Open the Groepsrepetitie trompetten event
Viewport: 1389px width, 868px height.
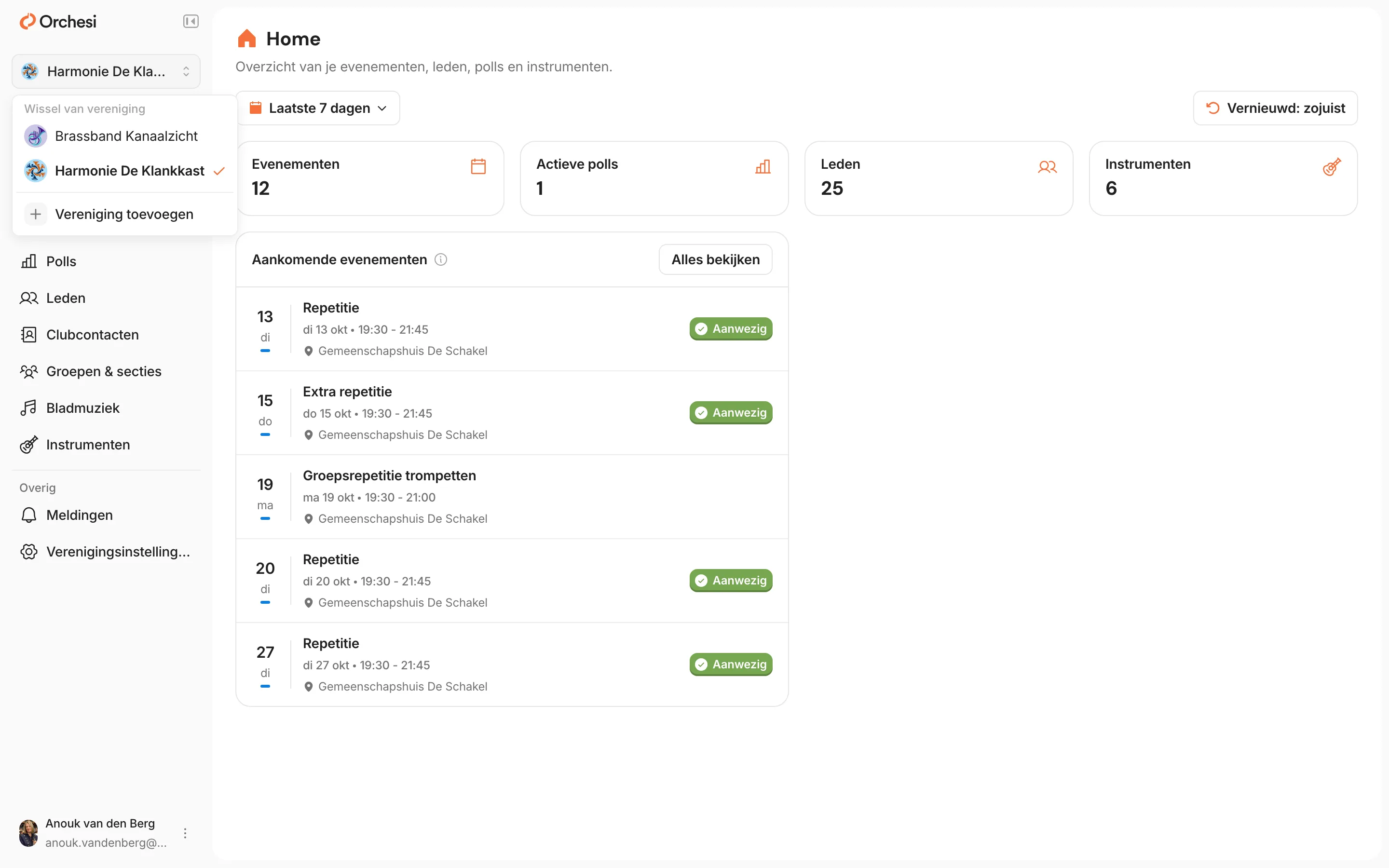[x=512, y=497]
